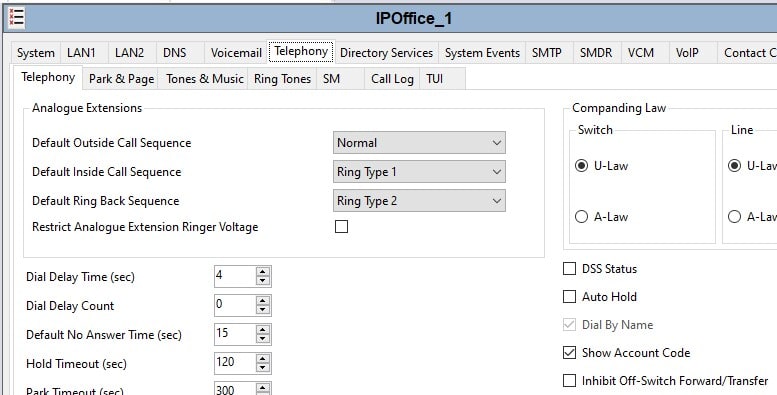Viewport: 777px width, 395px height.
Task: Increase Dial Delay Time with up arrow
Action: [263, 271]
